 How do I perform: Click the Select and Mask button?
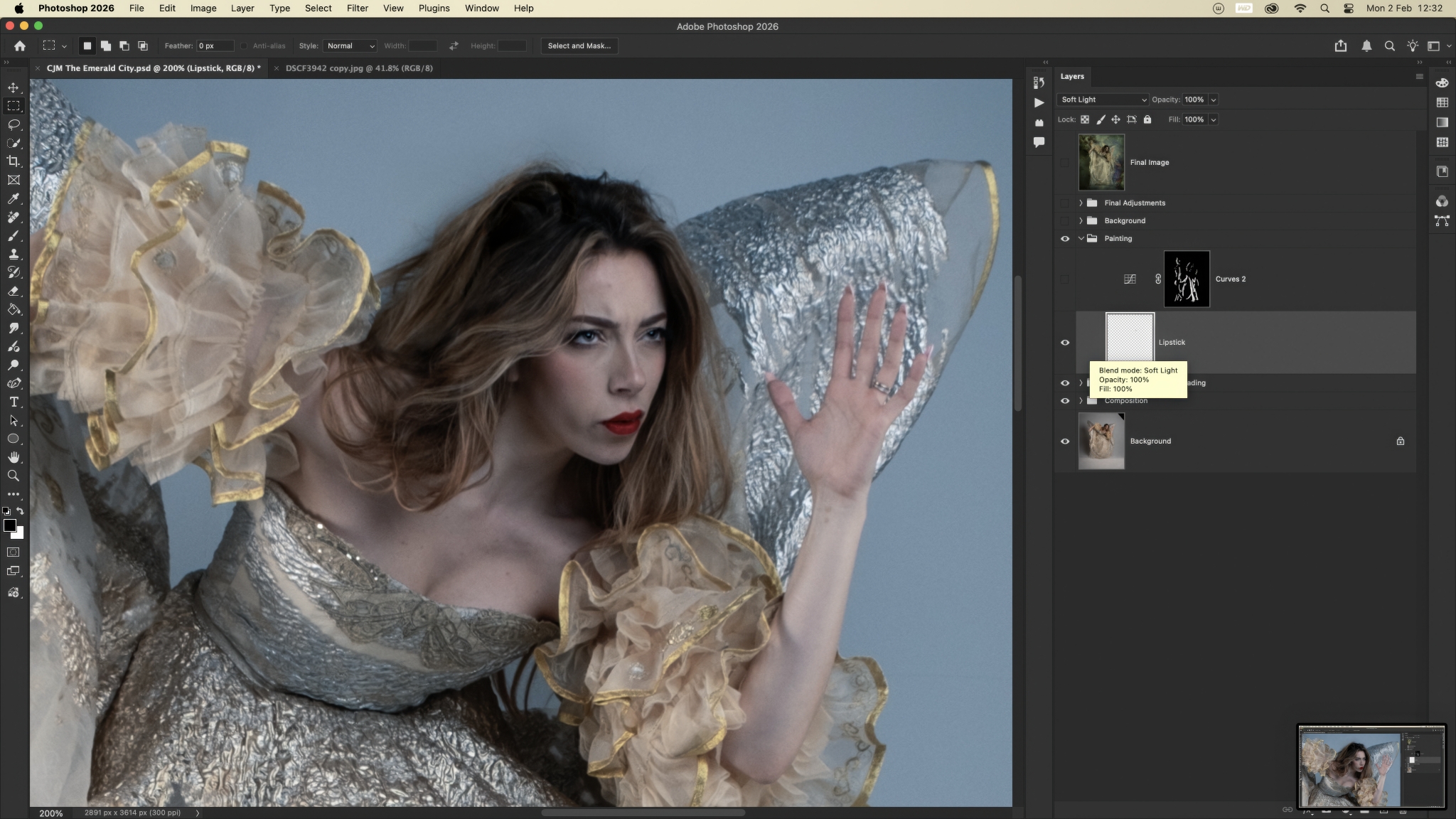click(x=579, y=45)
